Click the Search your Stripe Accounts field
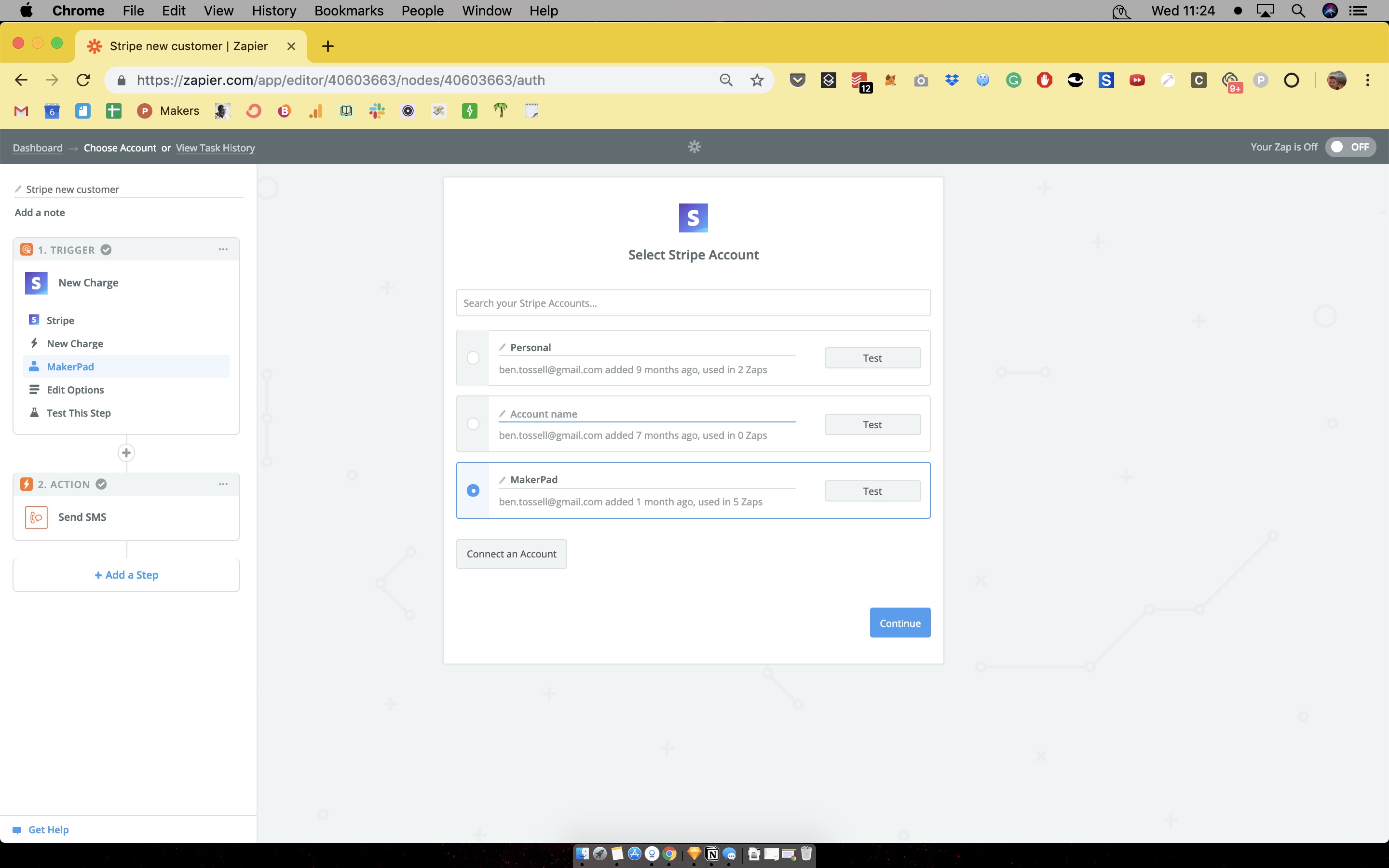Viewport: 1389px width, 868px height. 693,303
